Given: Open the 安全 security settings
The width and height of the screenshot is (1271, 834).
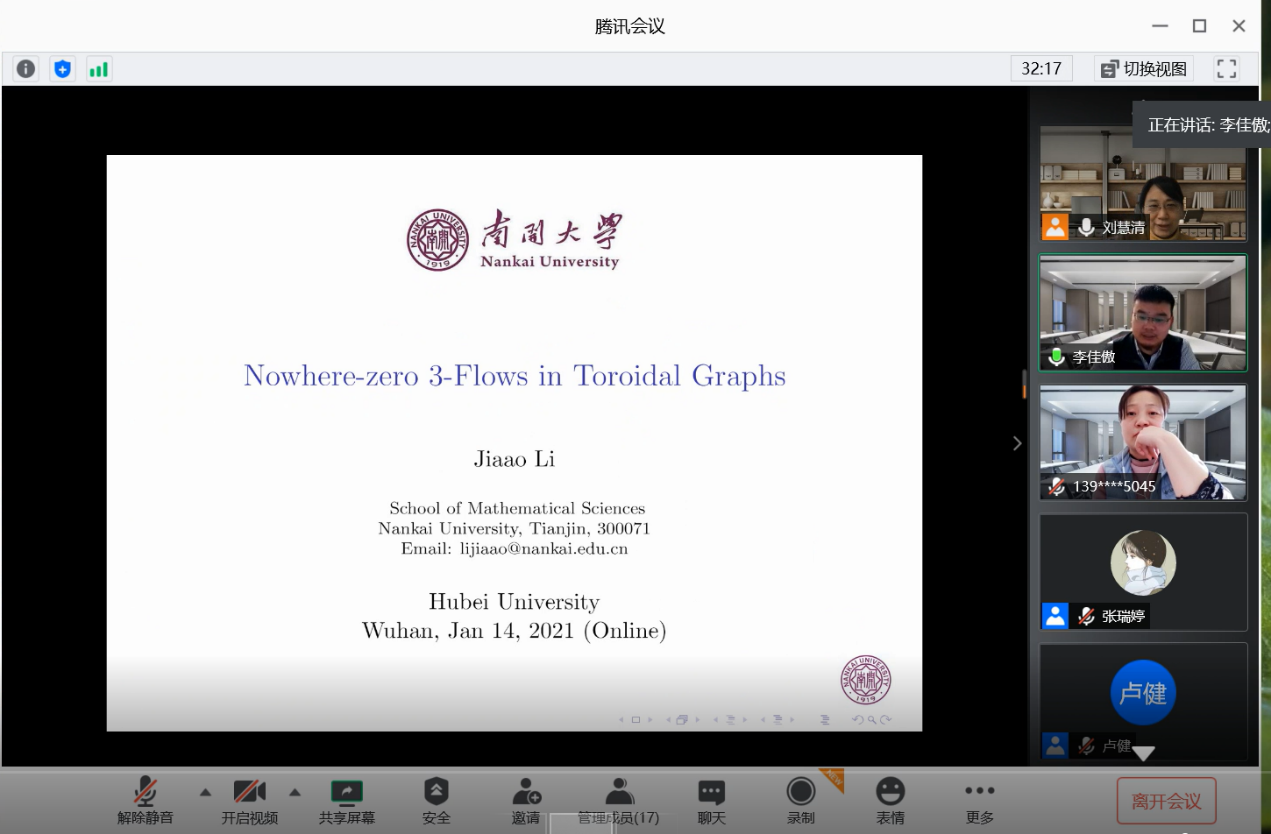Looking at the screenshot, I should (x=436, y=801).
